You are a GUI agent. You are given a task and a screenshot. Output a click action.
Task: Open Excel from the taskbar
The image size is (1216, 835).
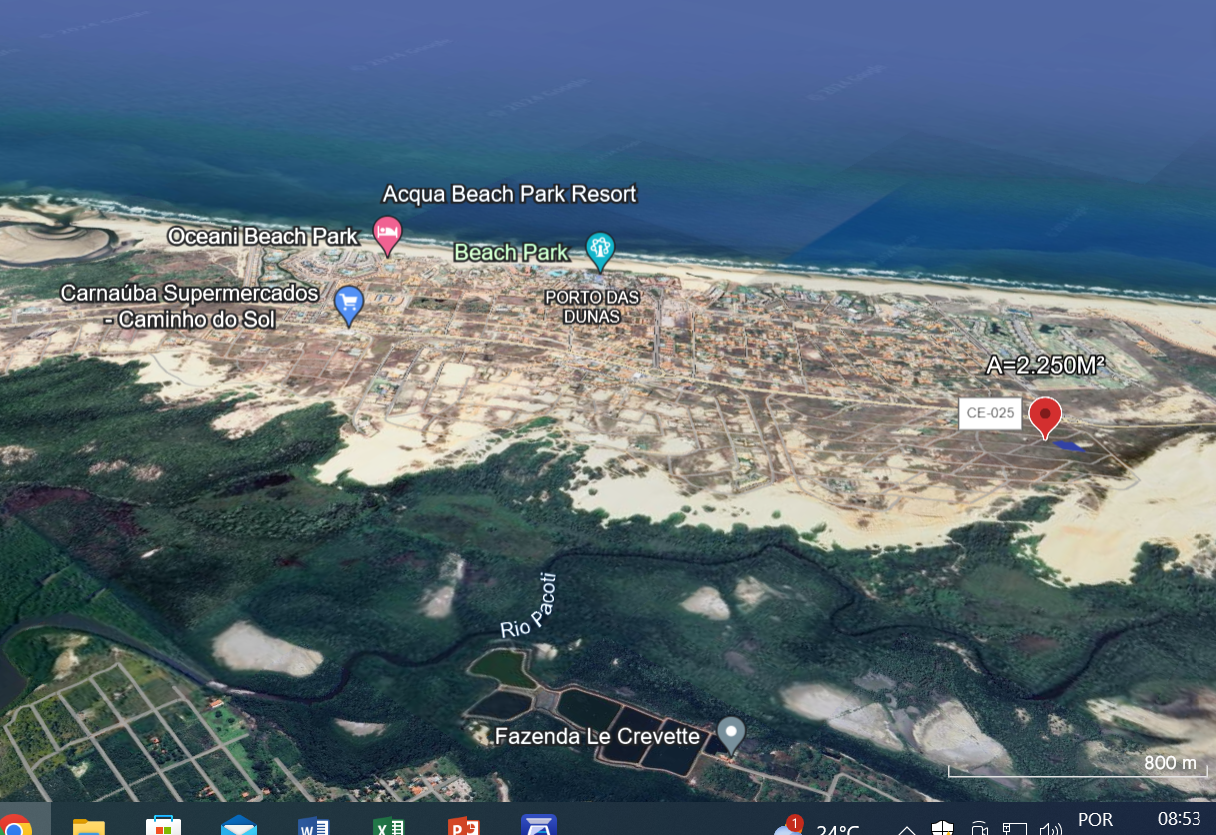click(x=388, y=826)
